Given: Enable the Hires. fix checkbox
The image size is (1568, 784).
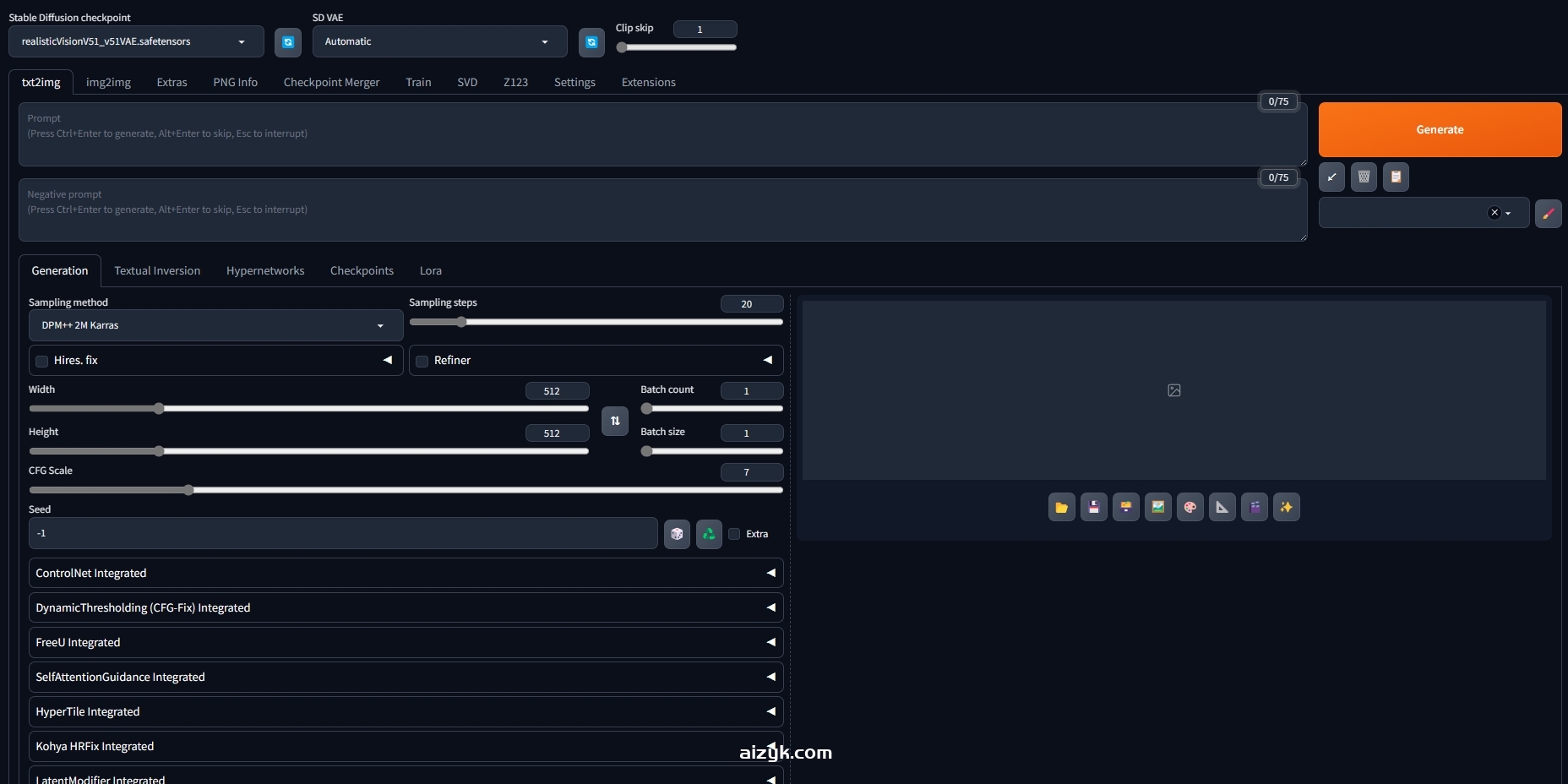Looking at the screenshot, I should coord(42,361).
